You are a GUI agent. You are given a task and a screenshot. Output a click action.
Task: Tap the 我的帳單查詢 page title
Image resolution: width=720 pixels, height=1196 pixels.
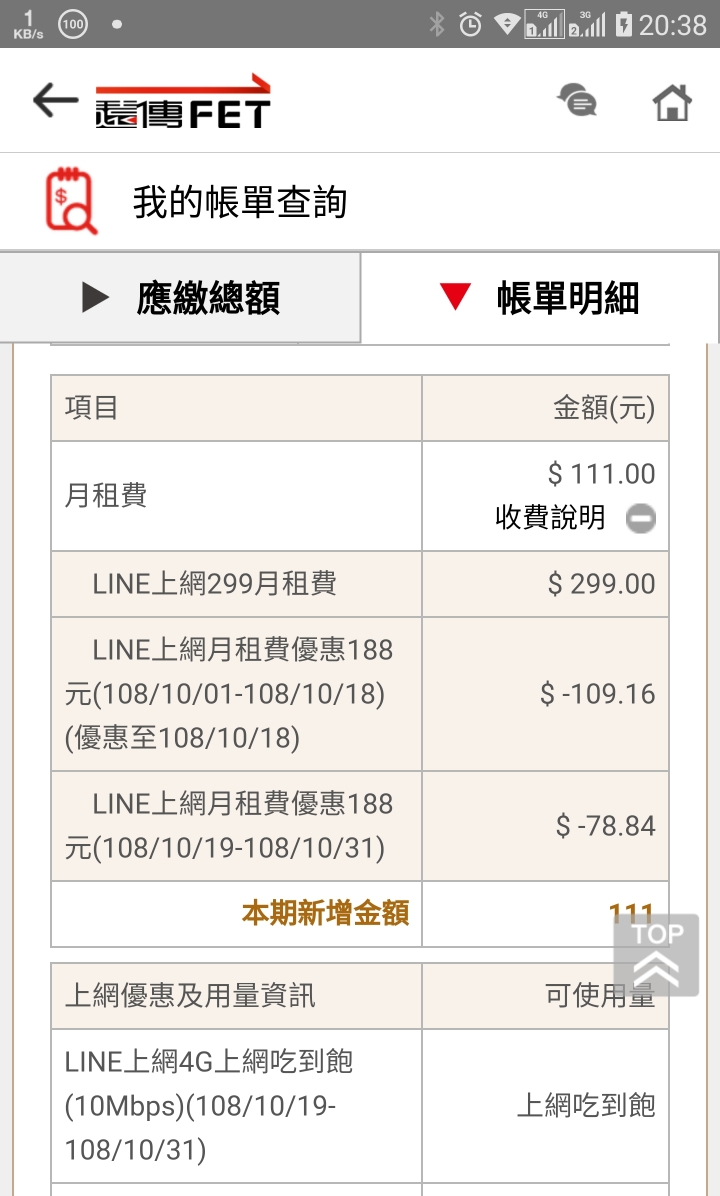click(x=240, y=202)
